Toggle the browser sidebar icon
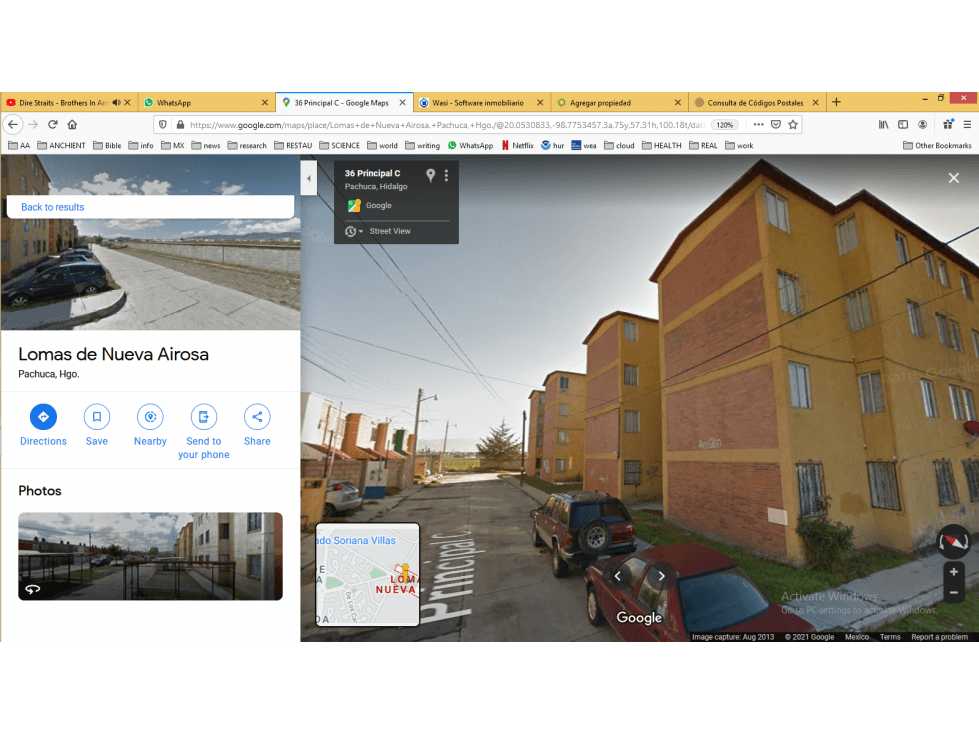979x734 pixels. (x=903, y=124)
